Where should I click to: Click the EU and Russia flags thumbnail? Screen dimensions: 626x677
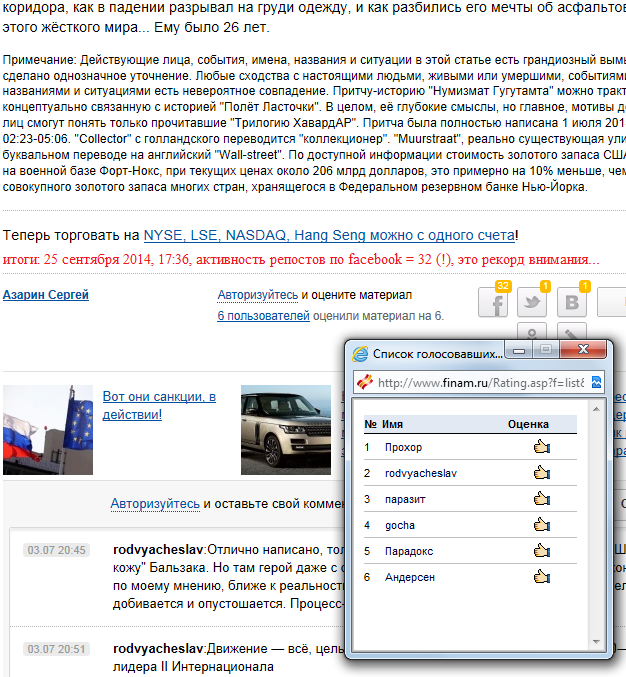[x=48, y=430]
